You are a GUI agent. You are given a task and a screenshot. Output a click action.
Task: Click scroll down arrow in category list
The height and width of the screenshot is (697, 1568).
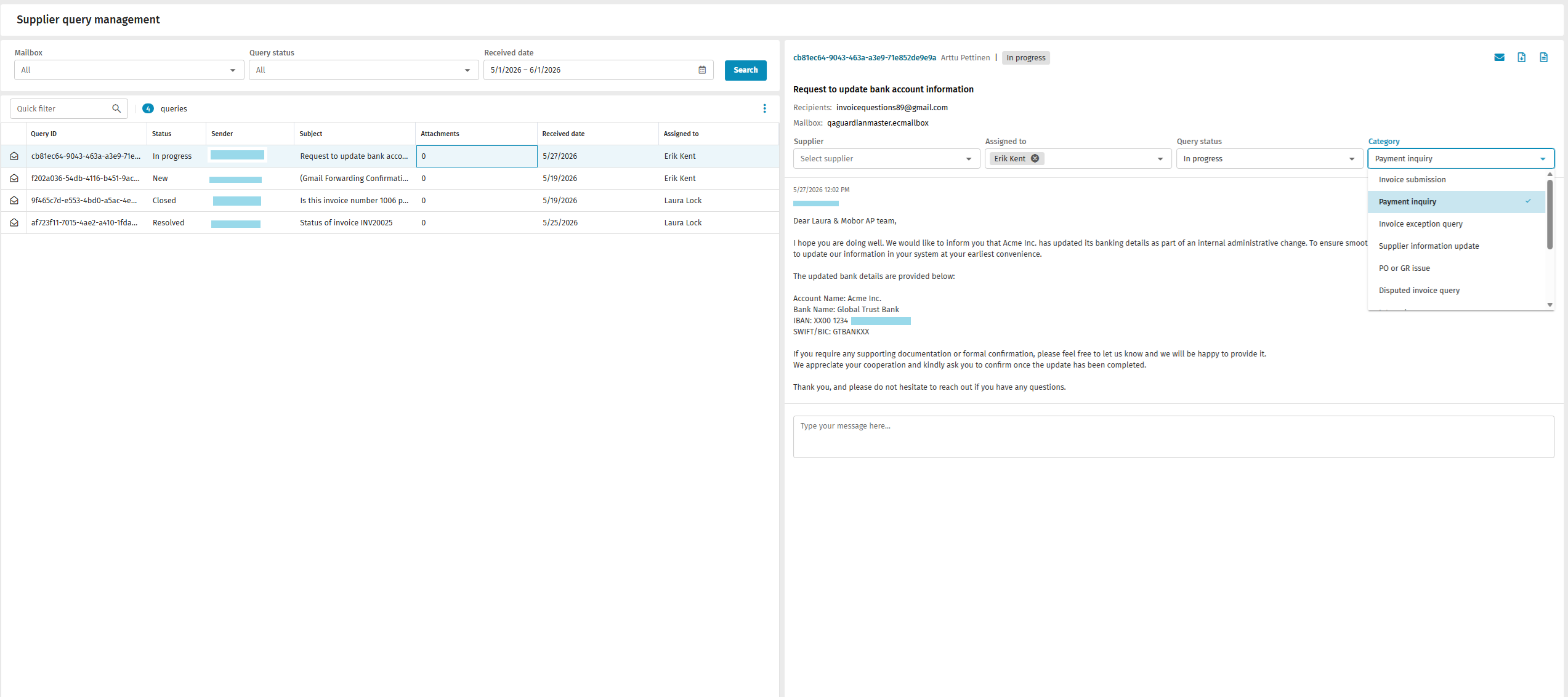1550,305
